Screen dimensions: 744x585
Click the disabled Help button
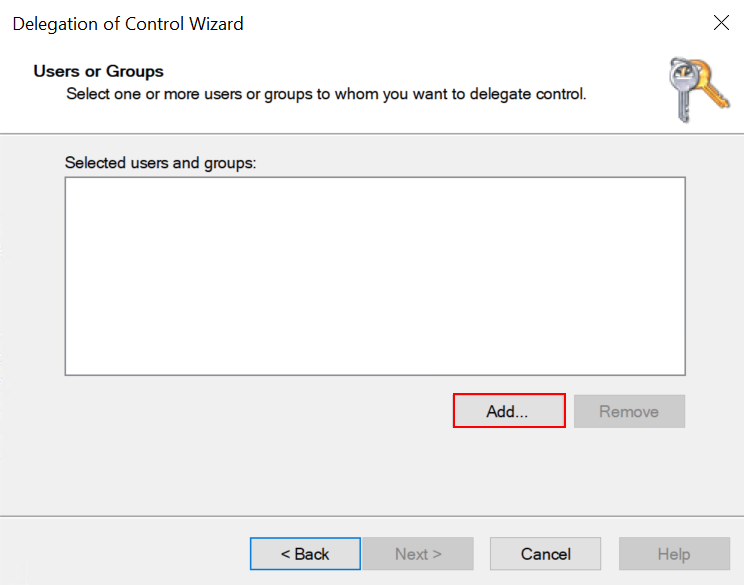(x=673, y=554)
